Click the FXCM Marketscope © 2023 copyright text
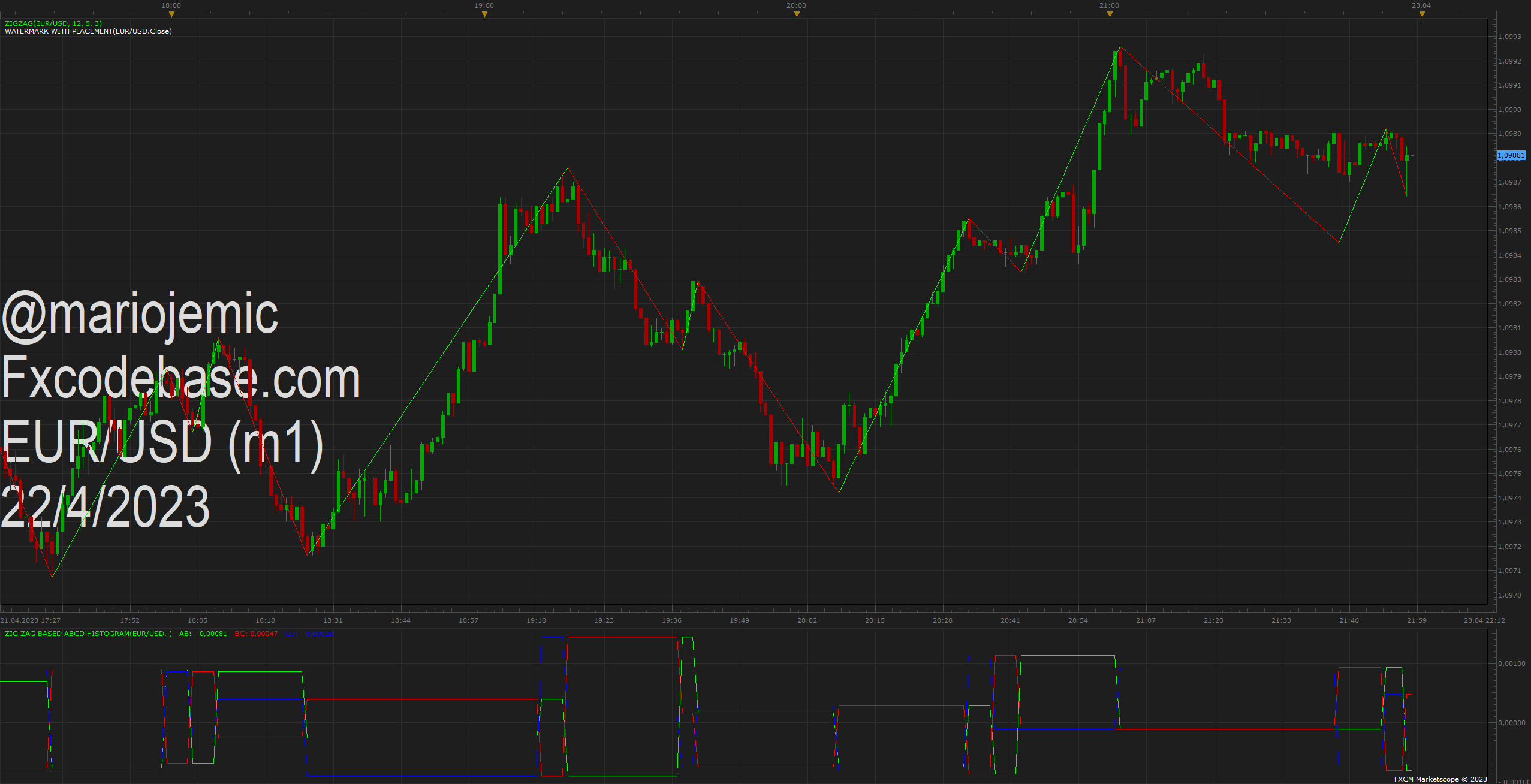Image resolution: width=1531 pixels, height=784 pixels. tap(1440, 779)
